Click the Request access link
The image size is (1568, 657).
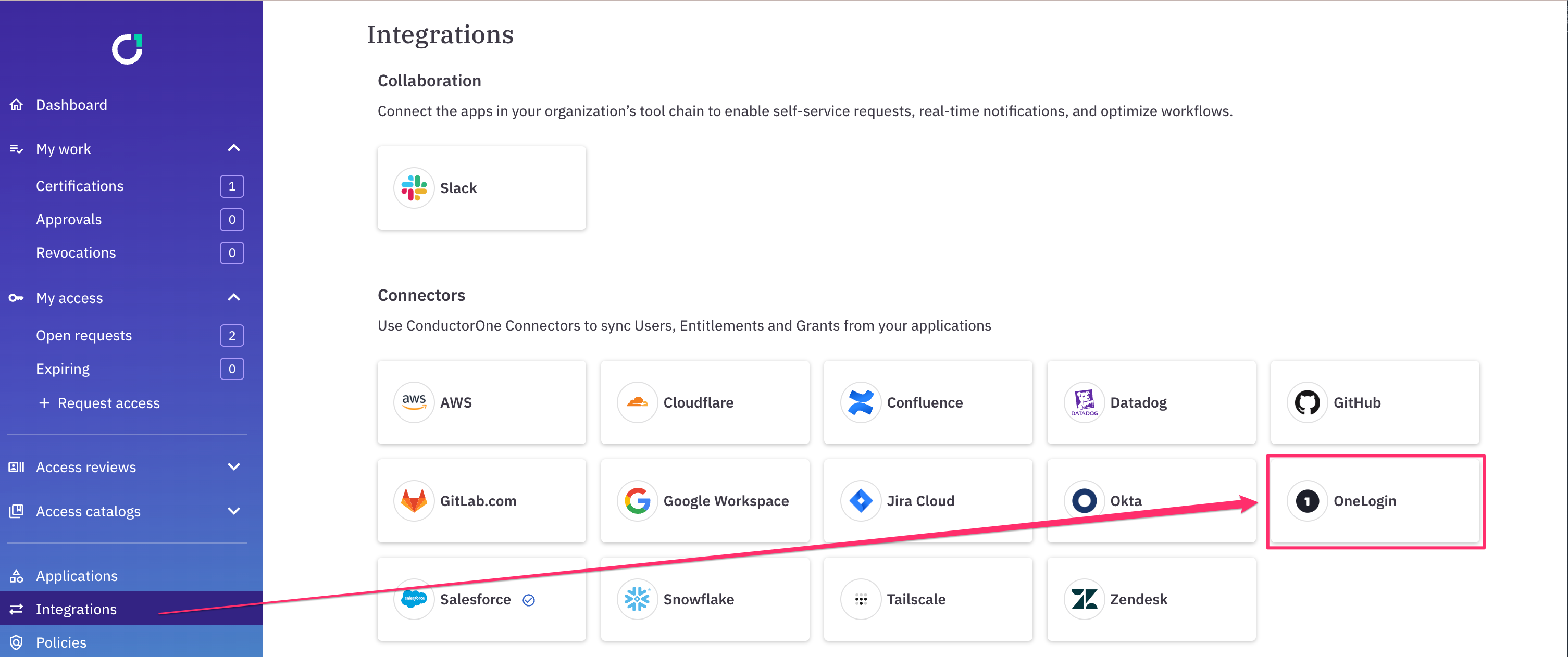(108, 403)
